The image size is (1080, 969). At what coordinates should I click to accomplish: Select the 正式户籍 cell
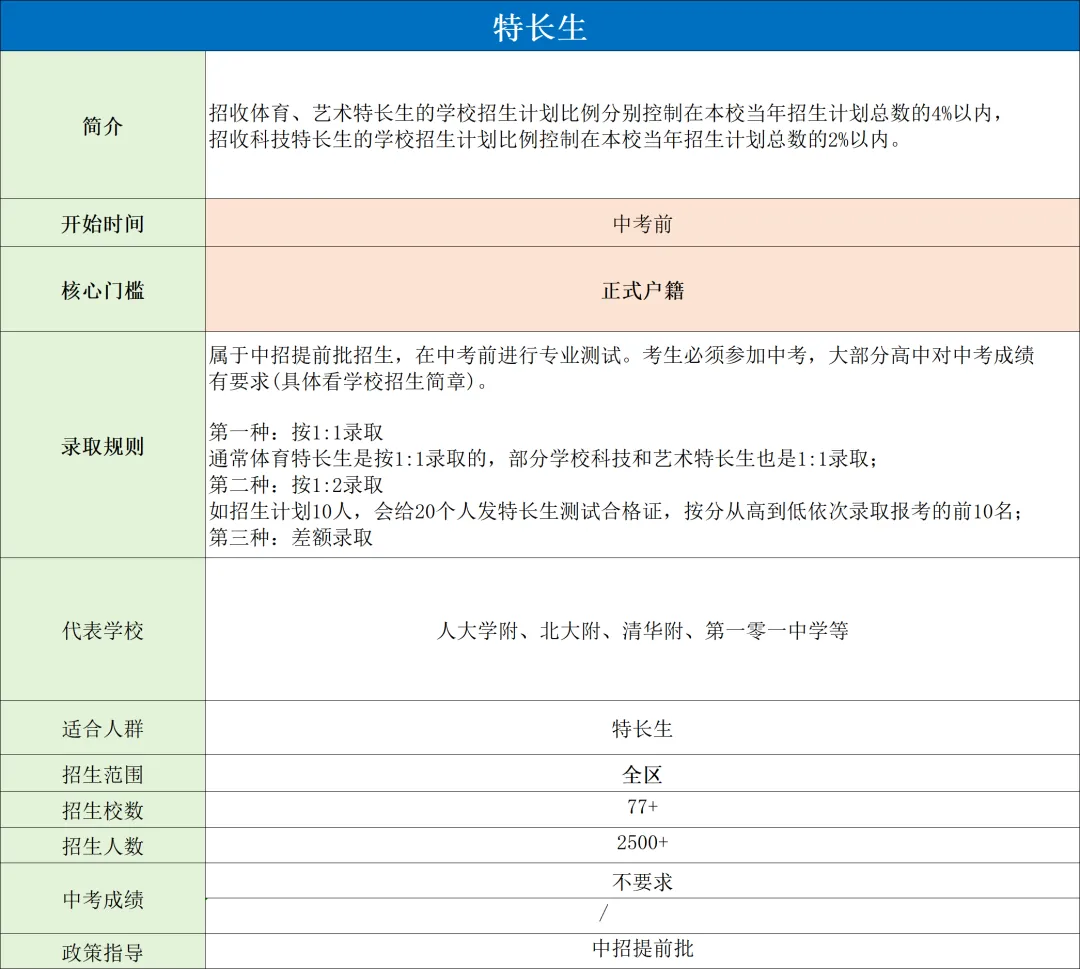641,289
